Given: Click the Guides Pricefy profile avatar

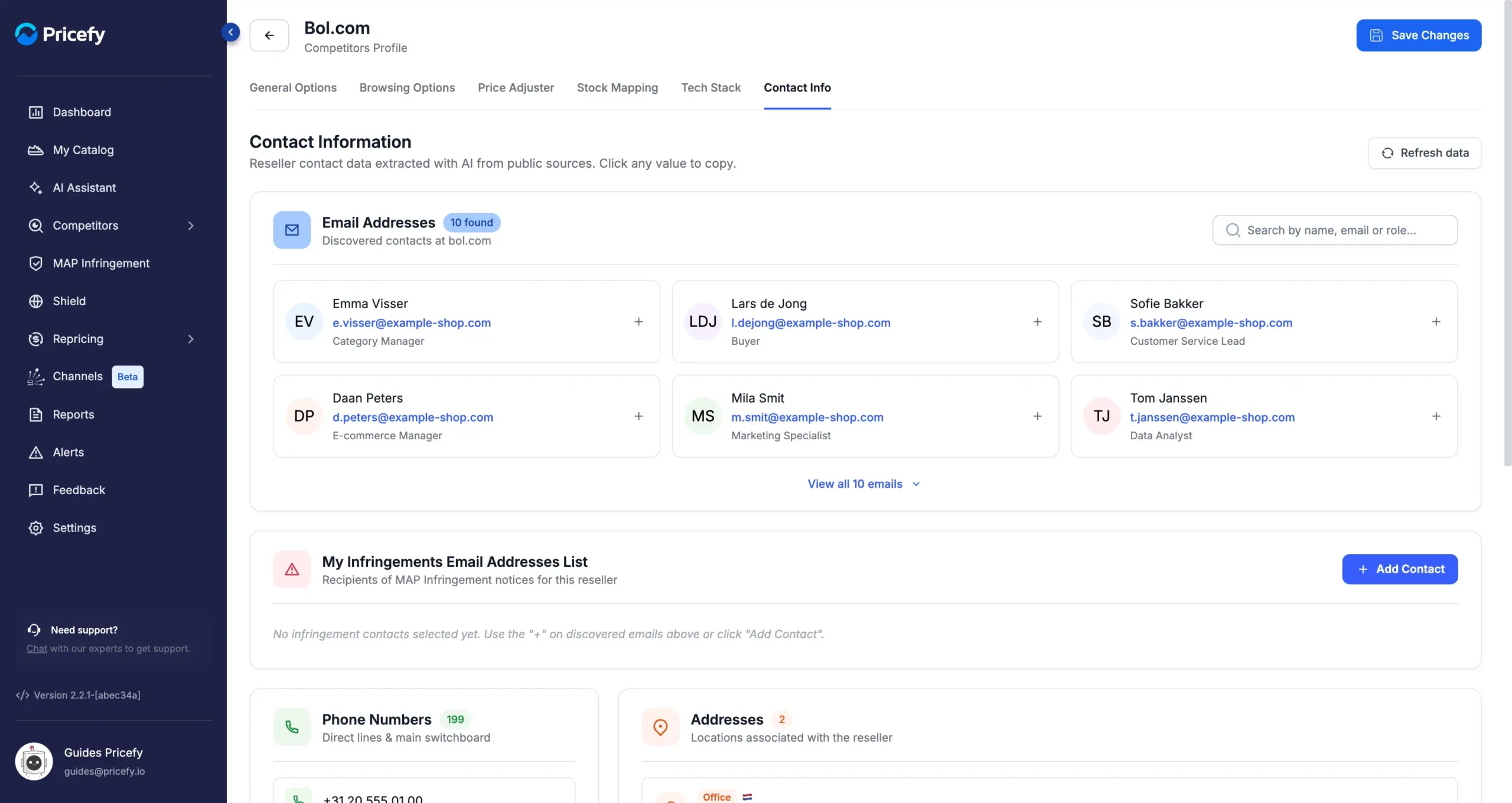Looking at the screenshot, I should point(34,762).
